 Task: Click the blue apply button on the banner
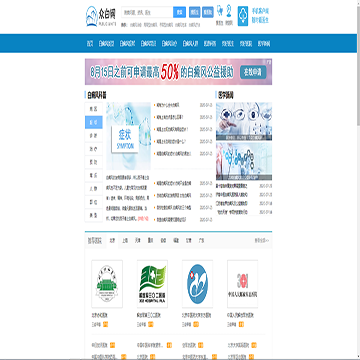point(253,72)
